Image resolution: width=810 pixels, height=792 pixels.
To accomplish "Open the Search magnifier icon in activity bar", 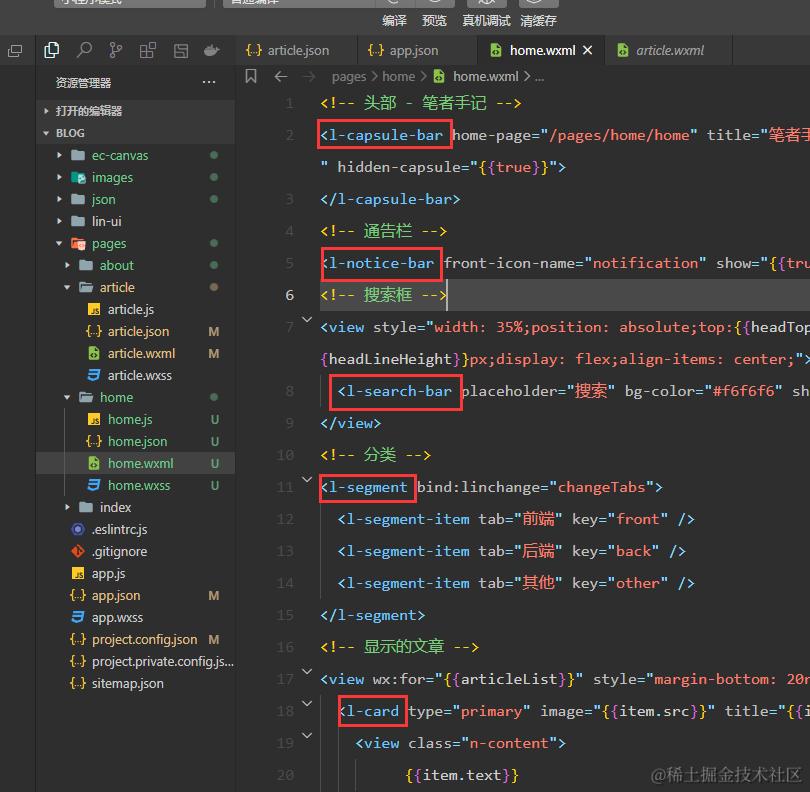I will pos(84,50).
